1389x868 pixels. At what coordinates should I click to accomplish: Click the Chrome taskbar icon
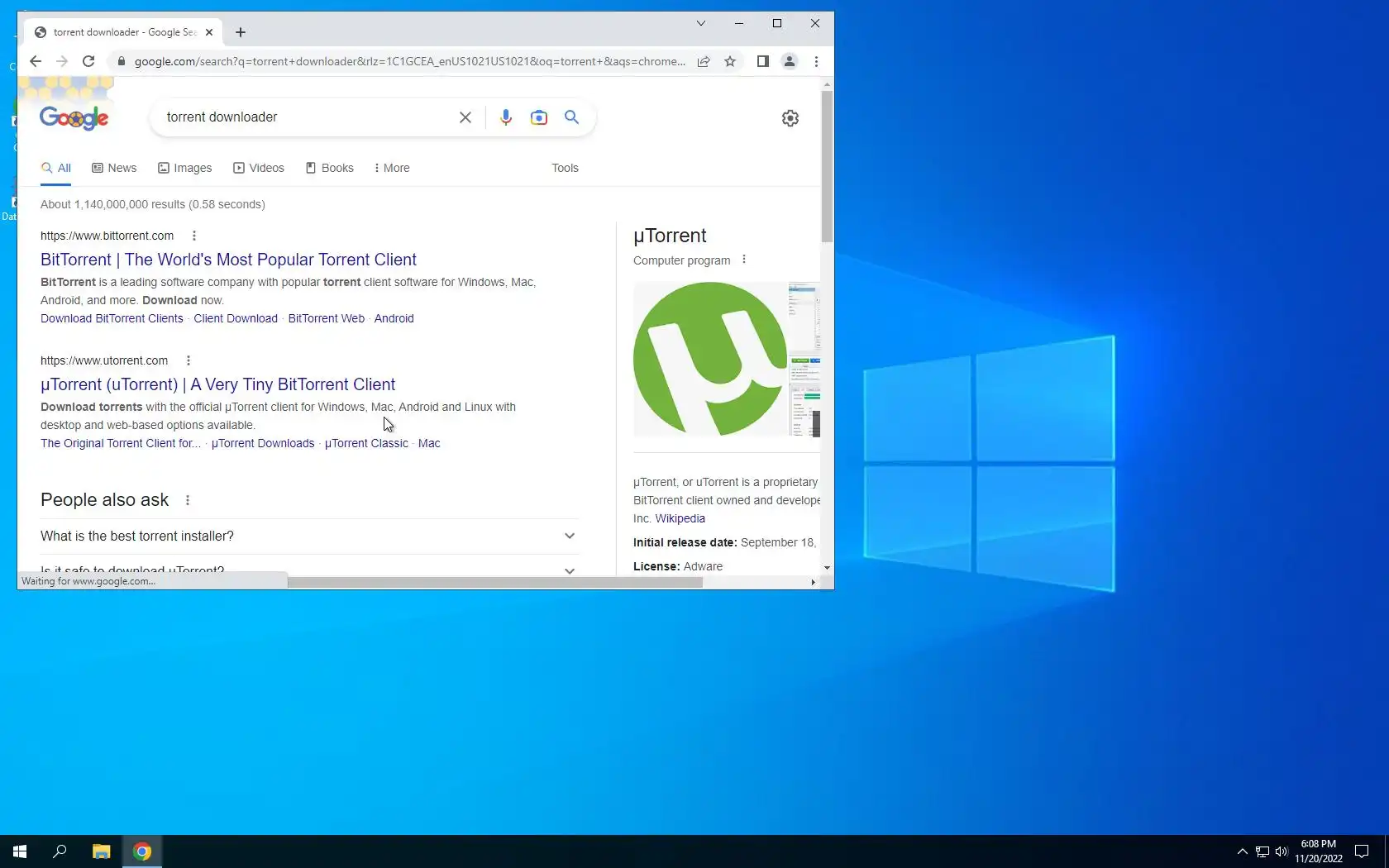coord(142,851)
